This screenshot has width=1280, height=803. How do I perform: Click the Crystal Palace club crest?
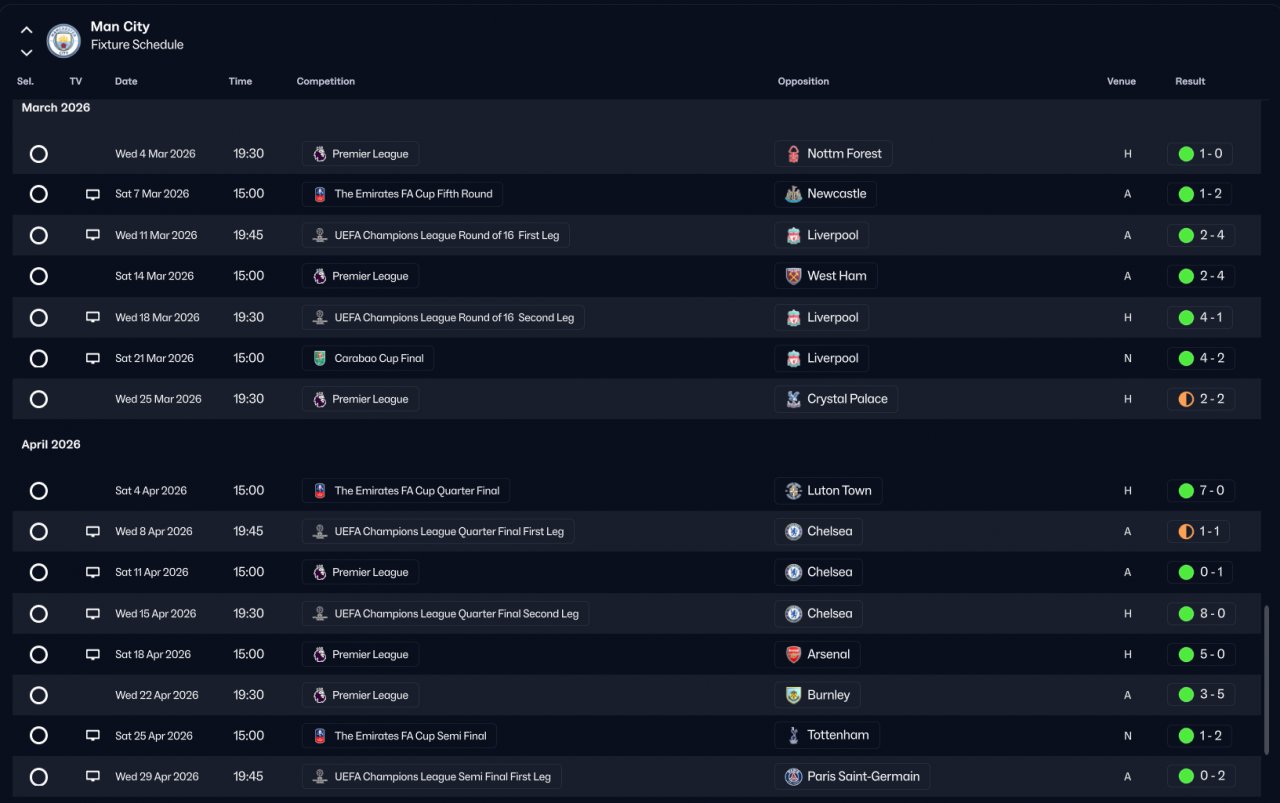tap(793, 399)
